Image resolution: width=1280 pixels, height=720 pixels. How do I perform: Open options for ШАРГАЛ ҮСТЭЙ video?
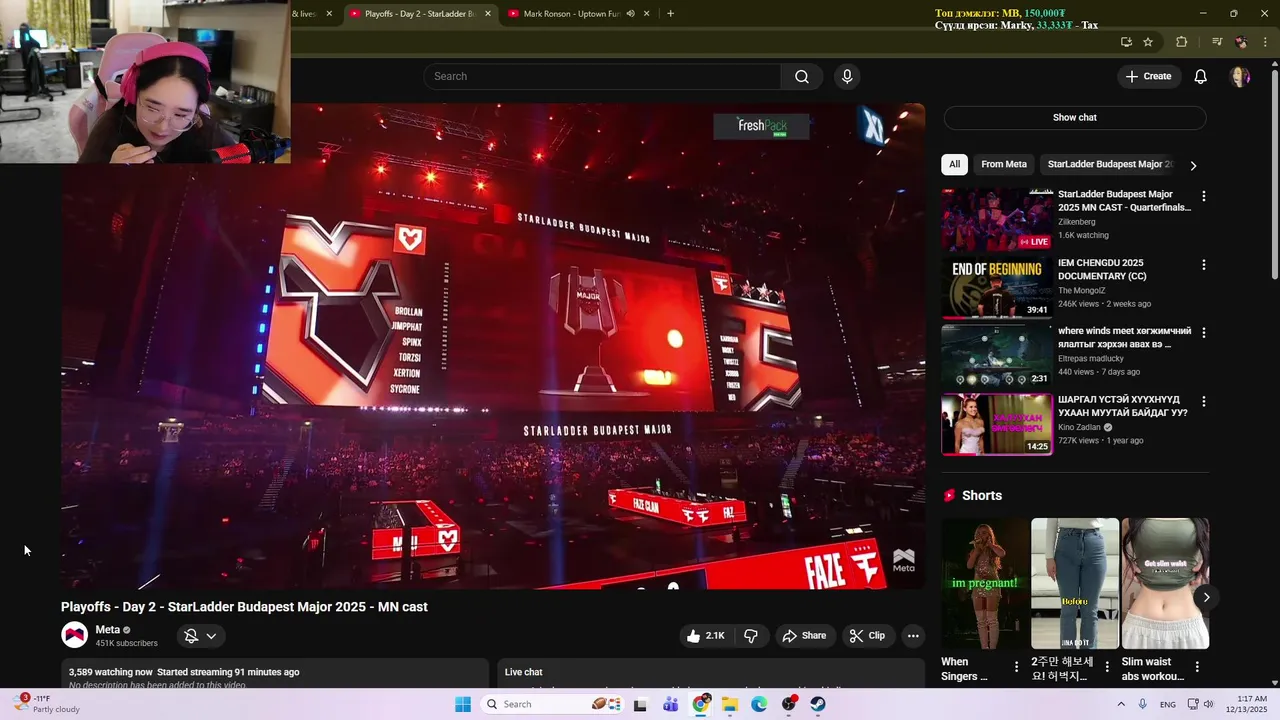pyautogui.click(x=1203, y=401)
